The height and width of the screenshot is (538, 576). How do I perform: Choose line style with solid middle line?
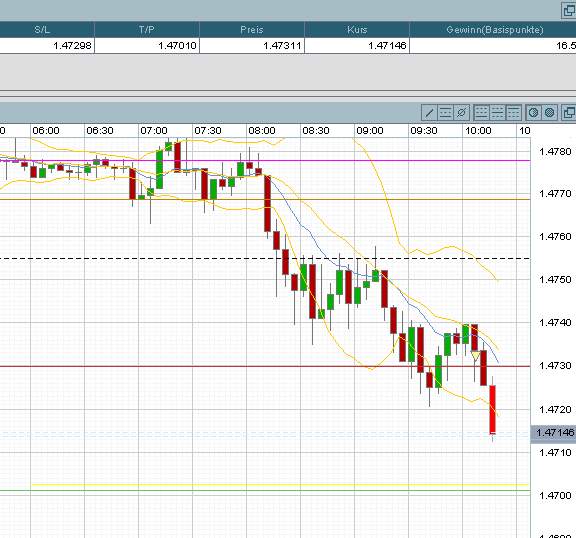point(497,113)
